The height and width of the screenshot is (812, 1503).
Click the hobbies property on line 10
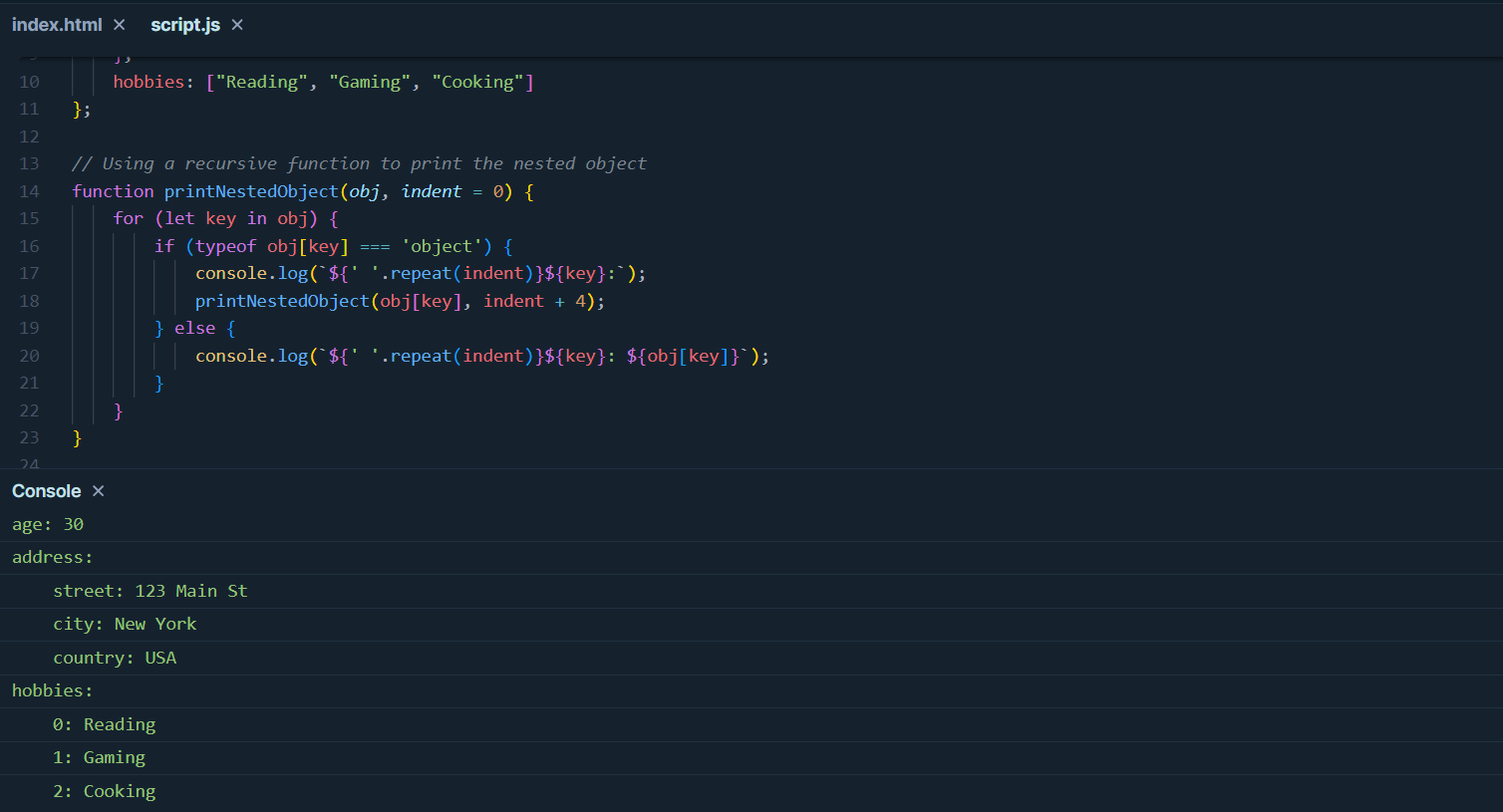pos(149,82)
